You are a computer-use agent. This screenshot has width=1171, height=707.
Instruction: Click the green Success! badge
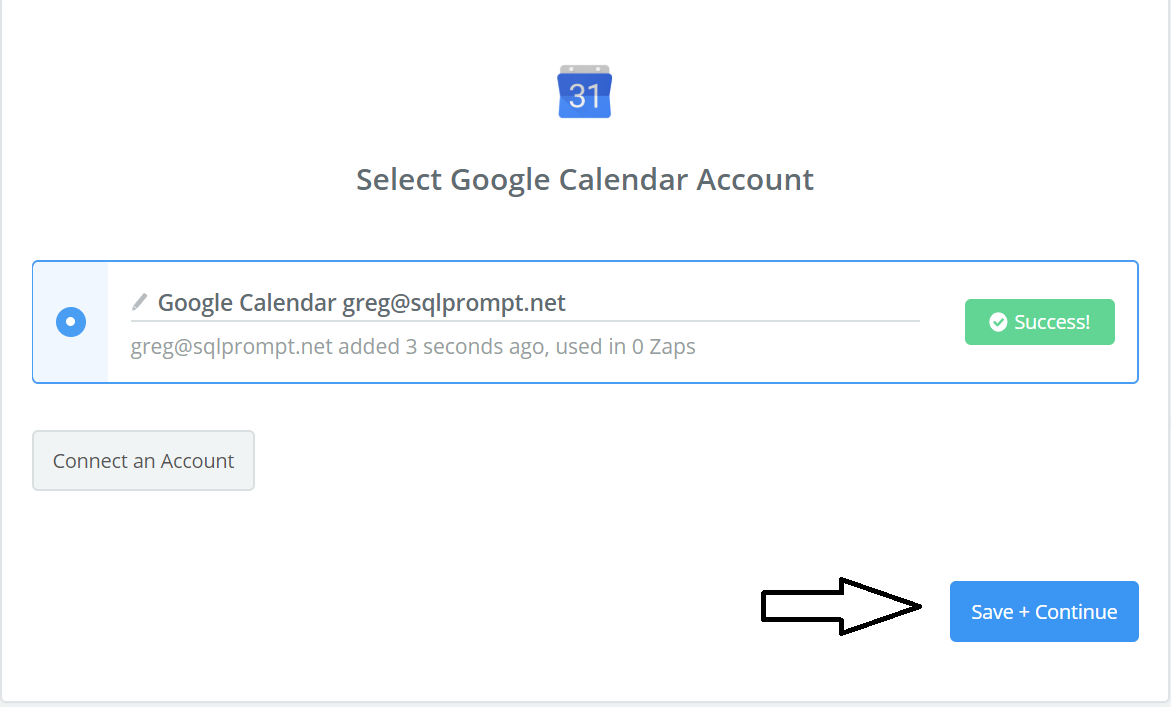click(1039, 322)
